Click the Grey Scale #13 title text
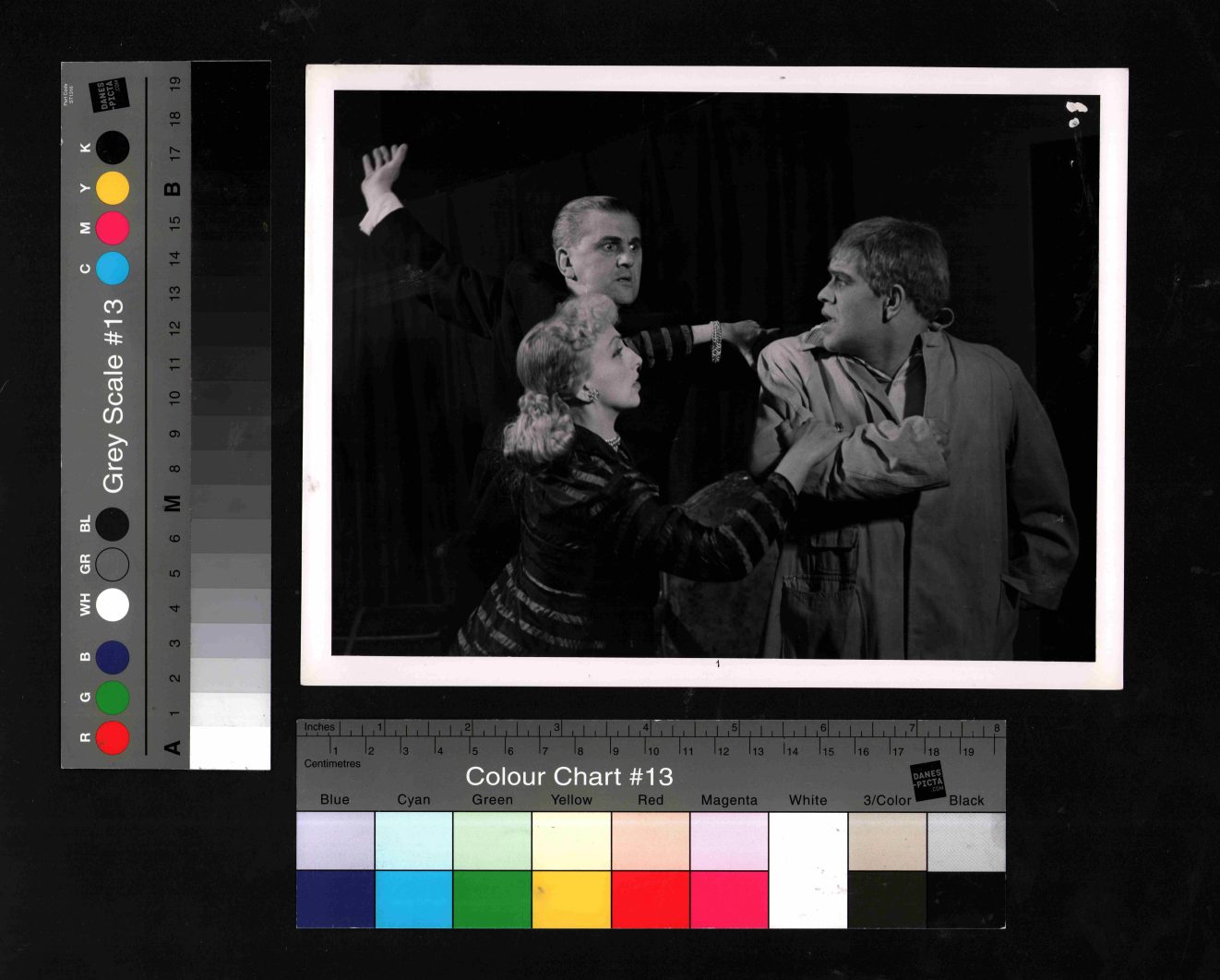The width and height of the screenshot is (1220, 980). tap(113, 395)
